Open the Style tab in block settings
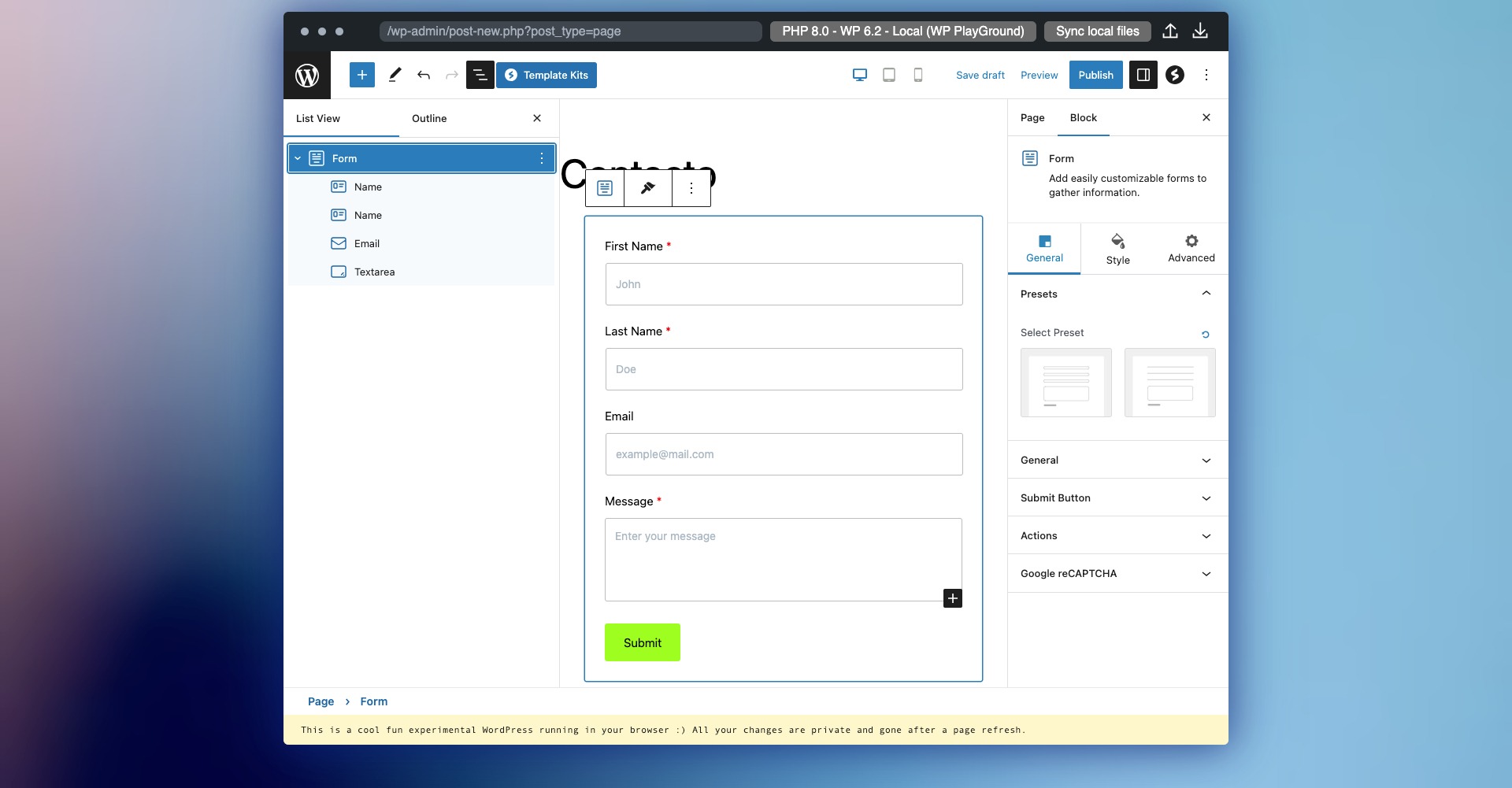 [1117, 248]
